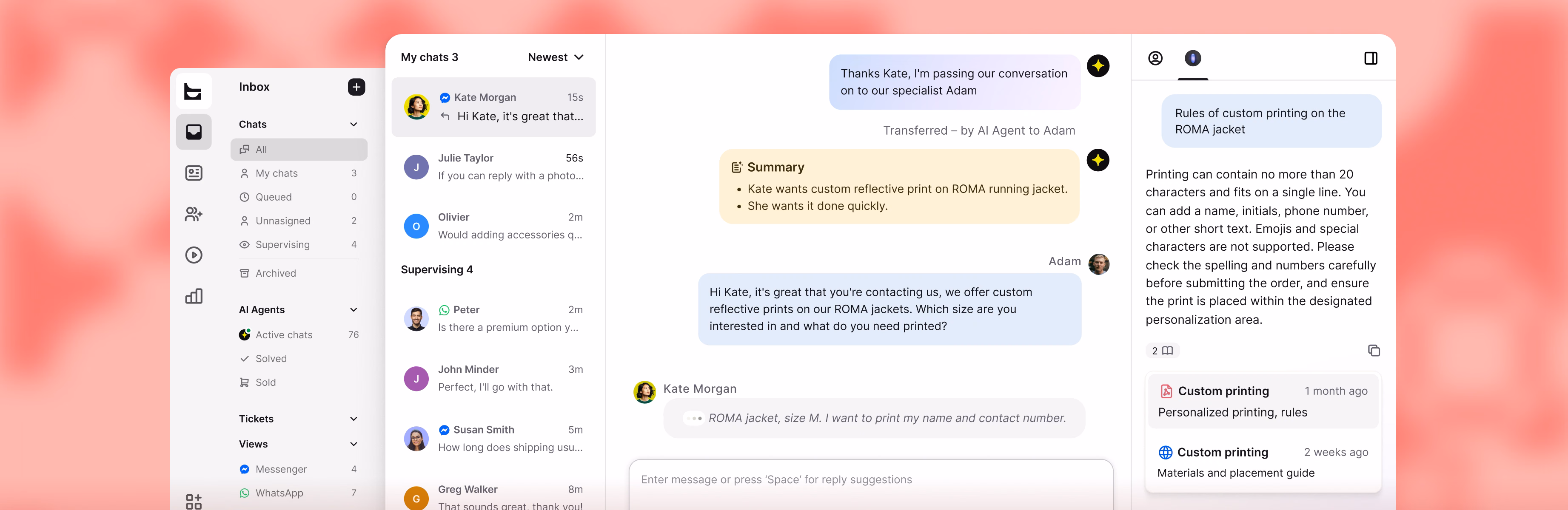
Task: Open Peter's WhatsApp chat
Action: [493, 318]
